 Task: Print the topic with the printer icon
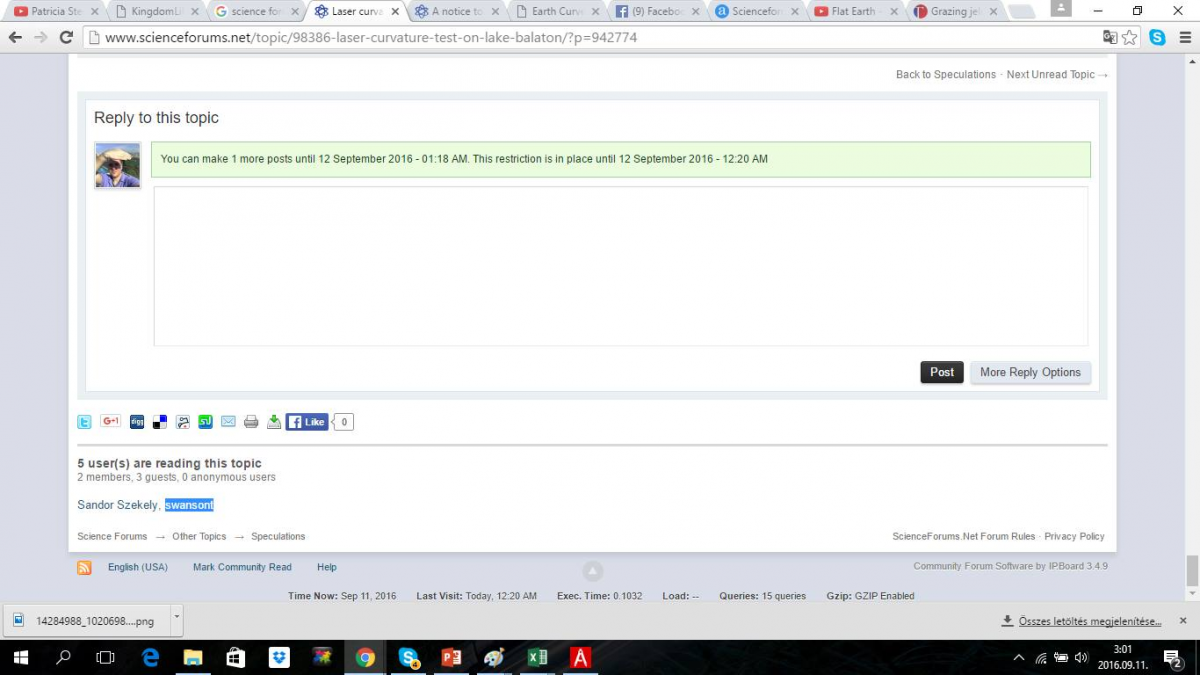pyautogui.click(x=251, y=422)
